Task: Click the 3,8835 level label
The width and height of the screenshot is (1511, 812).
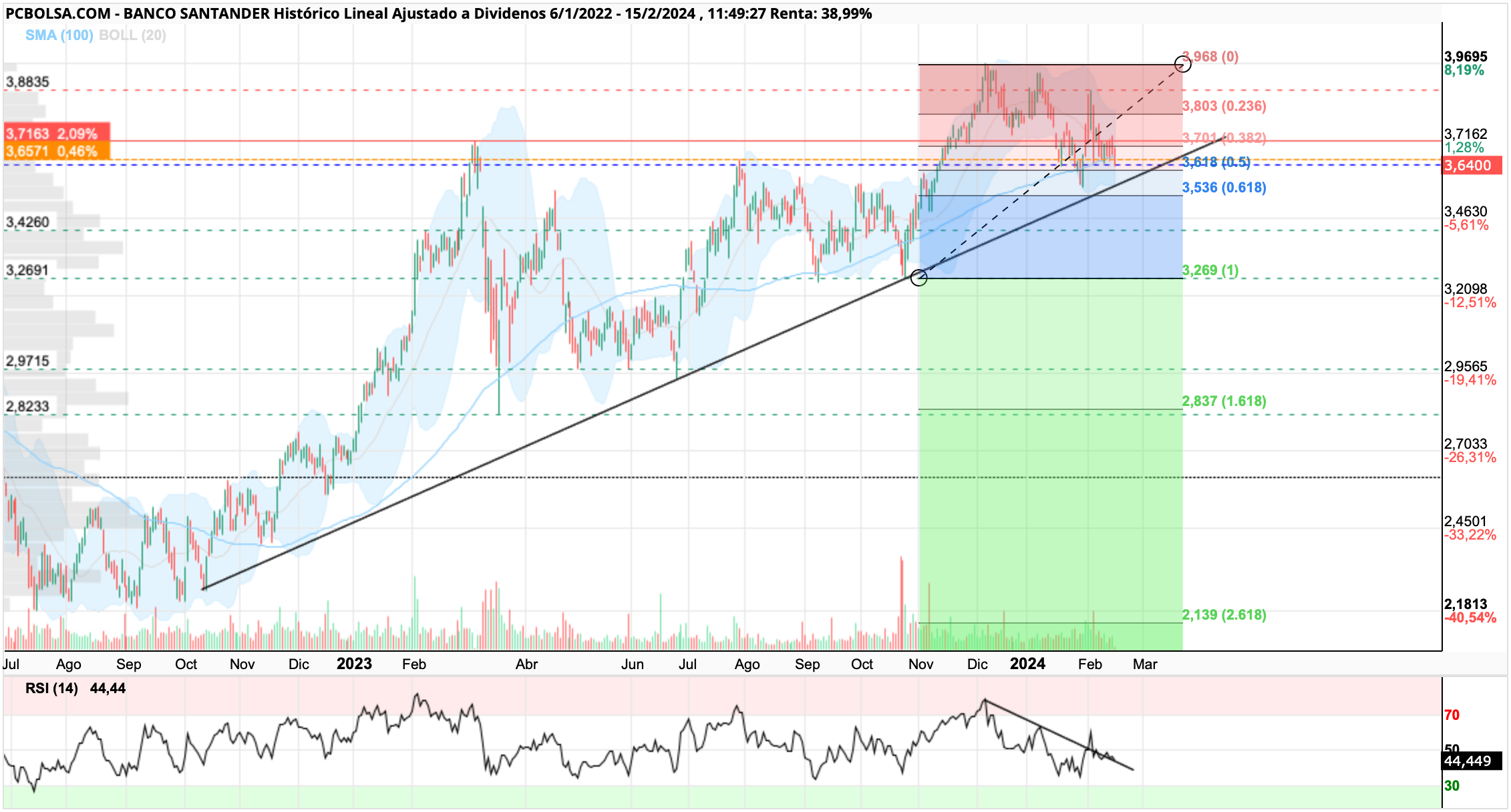Action: (x=27, y=81)
